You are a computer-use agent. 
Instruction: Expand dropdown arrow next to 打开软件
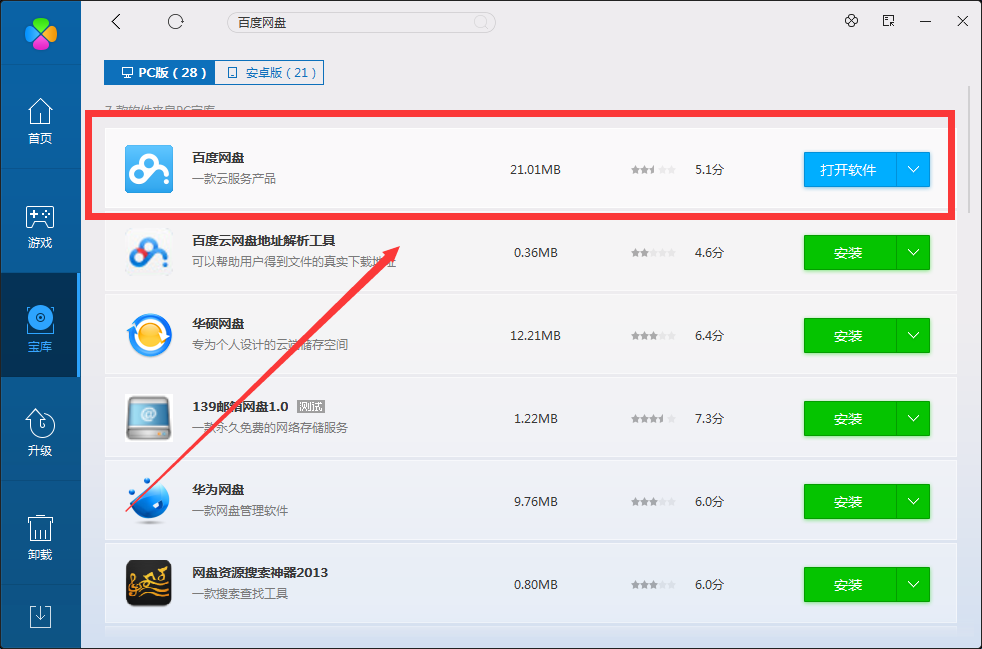[x=913, y=170]
